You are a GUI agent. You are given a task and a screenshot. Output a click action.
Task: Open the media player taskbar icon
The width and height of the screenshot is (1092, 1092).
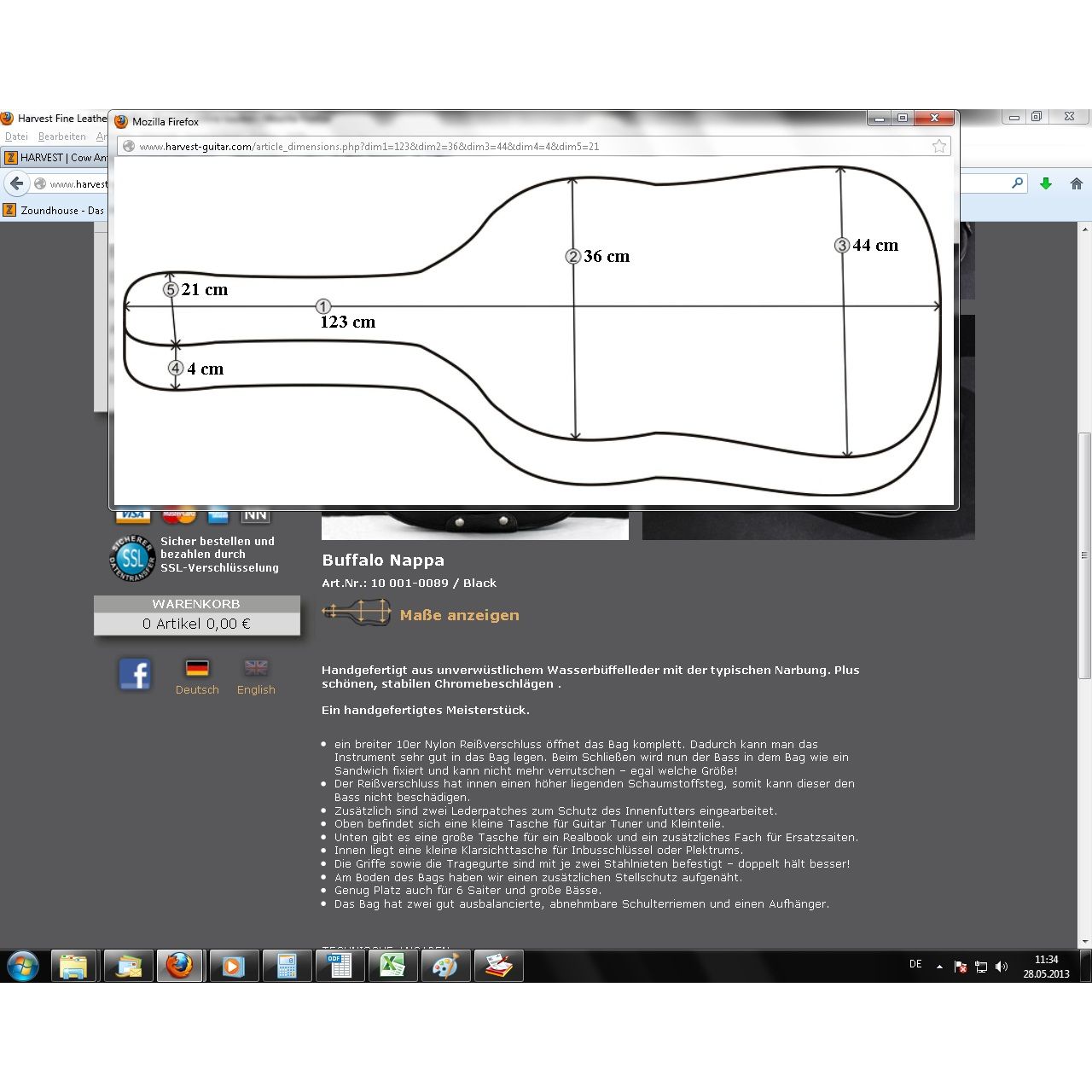[232, 967]
